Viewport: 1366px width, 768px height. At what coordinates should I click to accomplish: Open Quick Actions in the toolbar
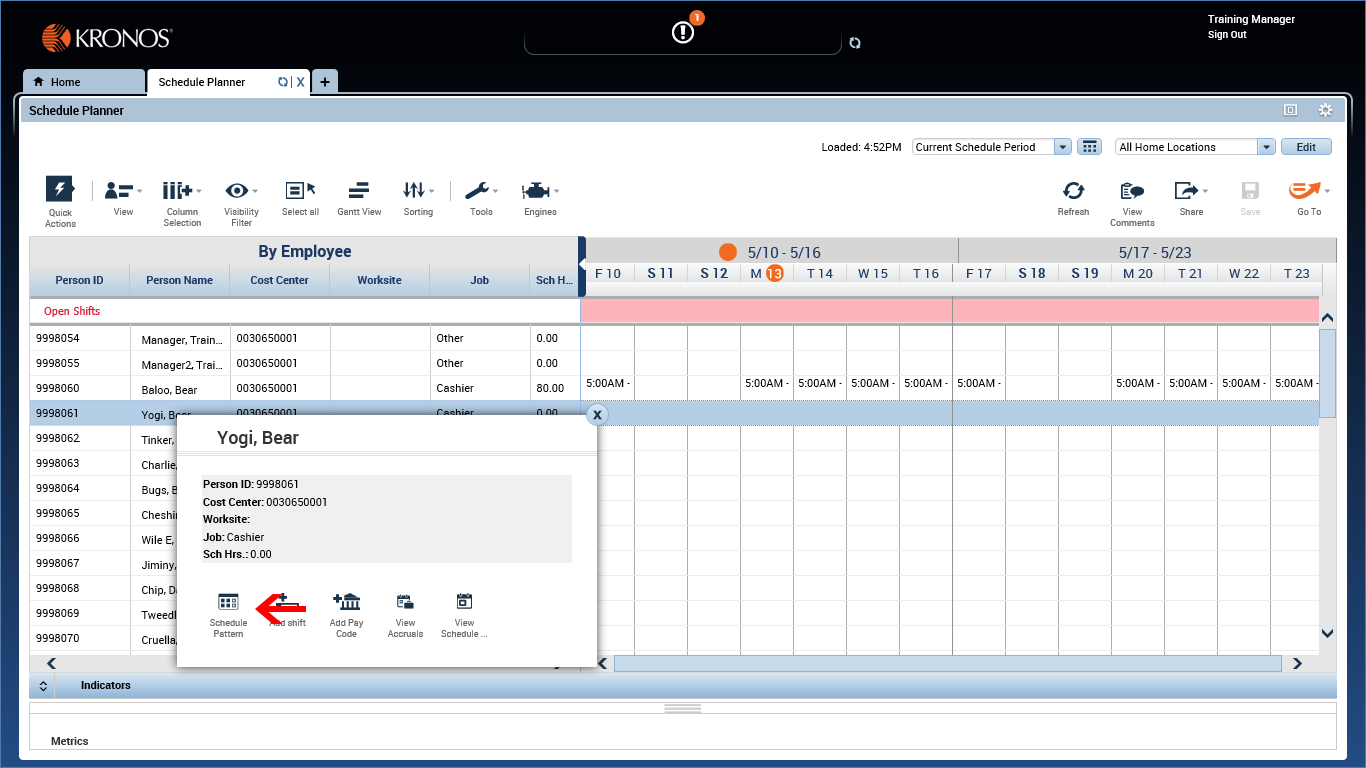pyautogui.click(x=59, y=195)
